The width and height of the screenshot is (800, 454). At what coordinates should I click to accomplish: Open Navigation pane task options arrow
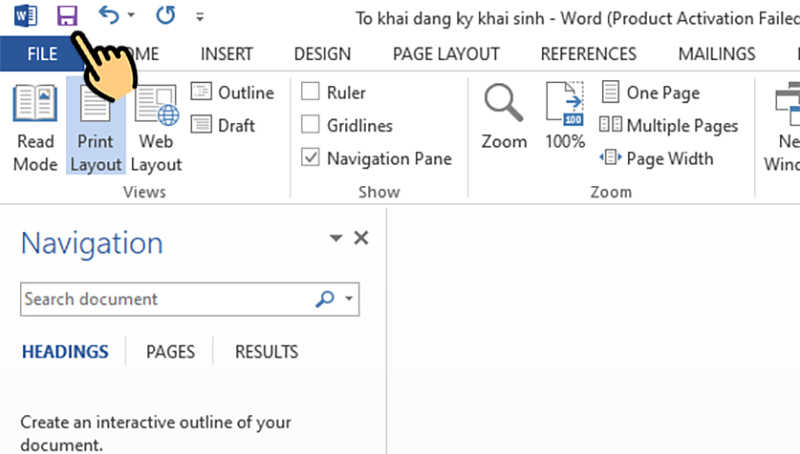336,238
